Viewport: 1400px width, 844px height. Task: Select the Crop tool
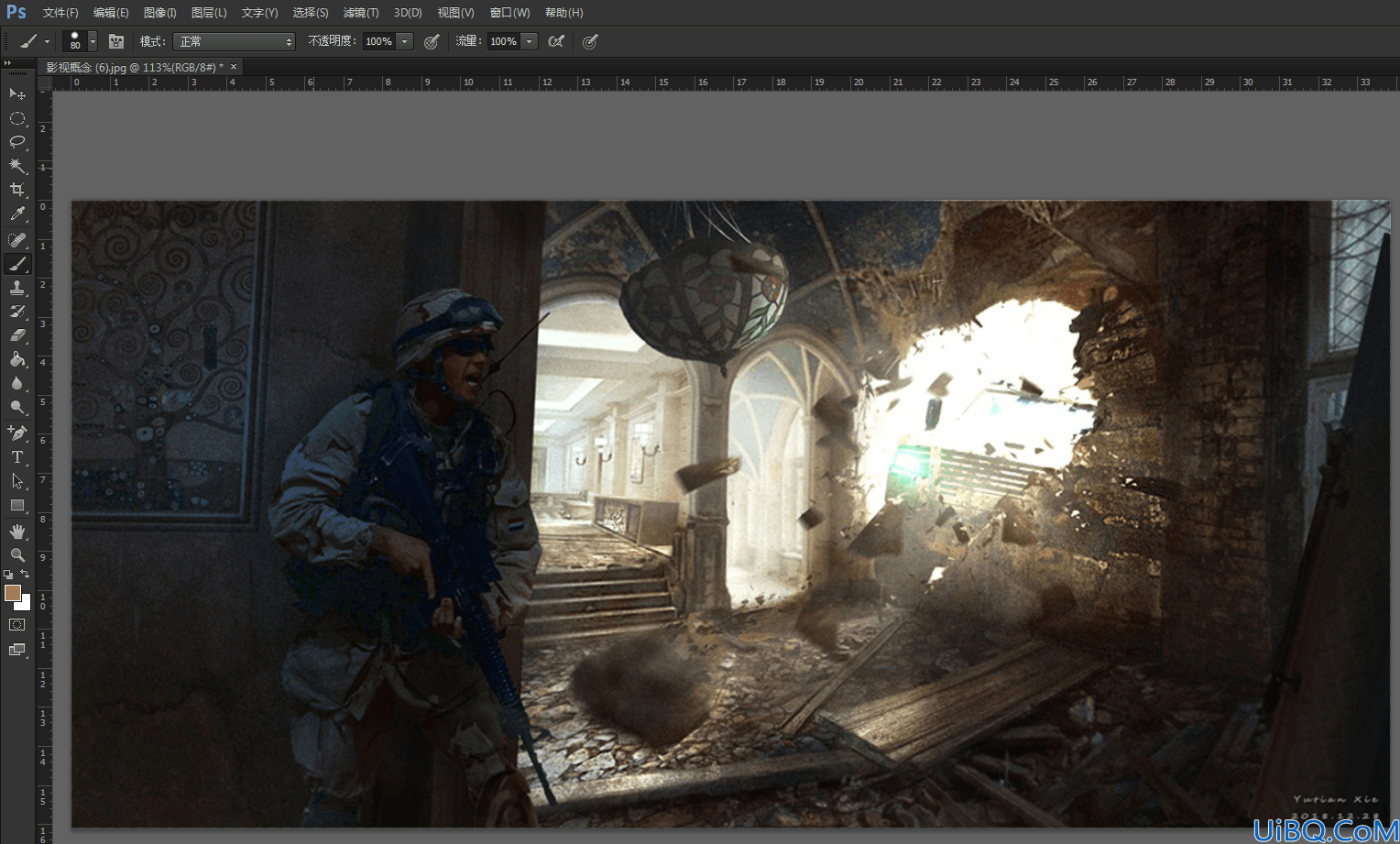coord(17,190)
